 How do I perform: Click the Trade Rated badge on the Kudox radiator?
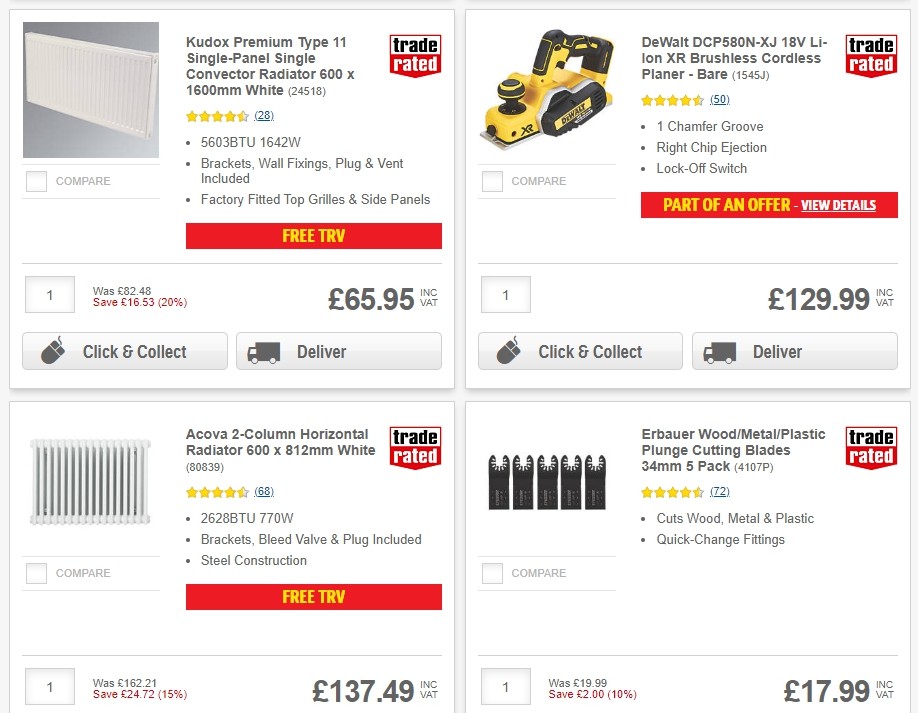pyautogui.click(x=417, y=55)
